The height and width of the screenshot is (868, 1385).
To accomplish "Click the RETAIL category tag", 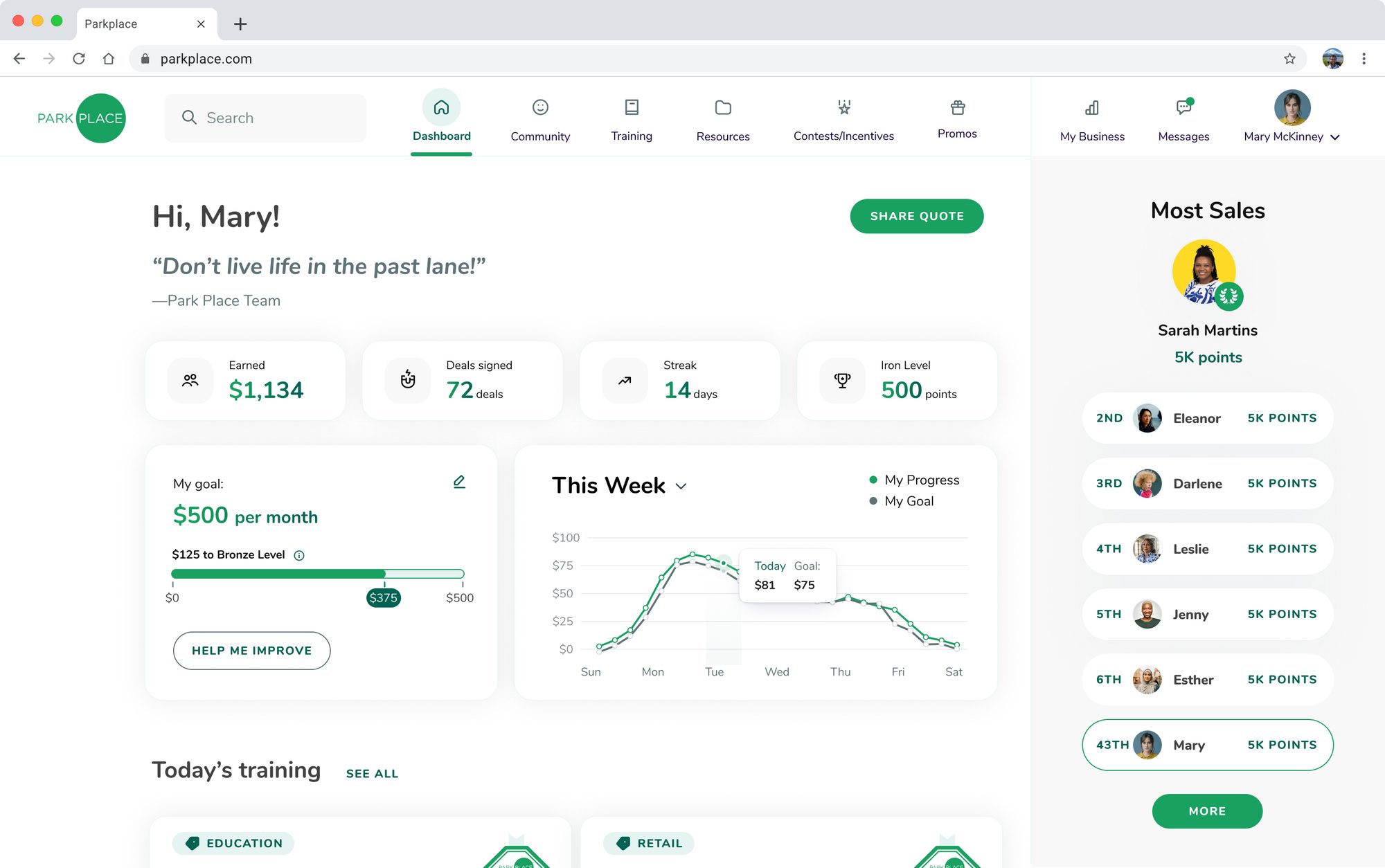I will click(x=649, y=843).
